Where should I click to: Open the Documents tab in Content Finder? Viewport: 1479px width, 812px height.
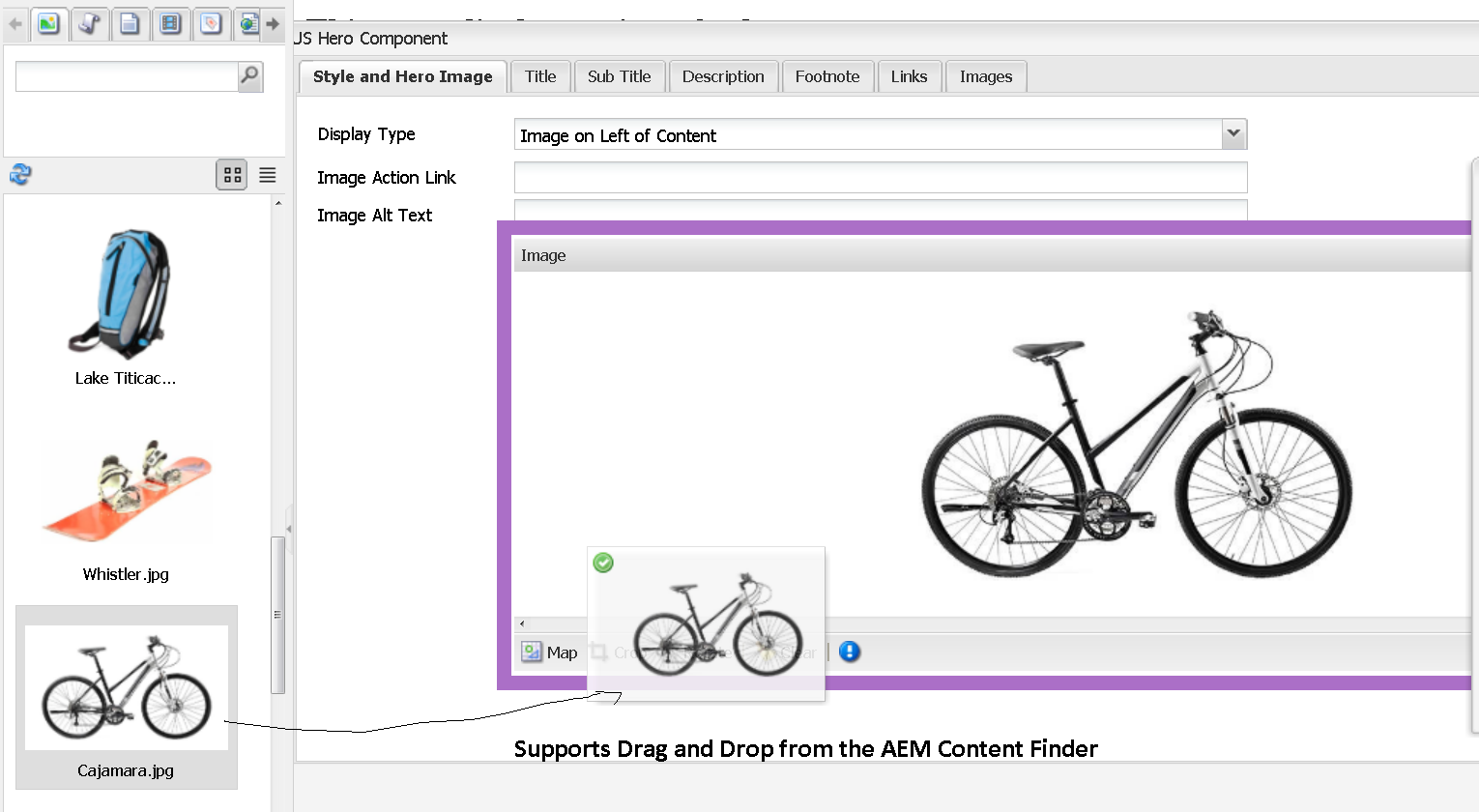(130, 23)
